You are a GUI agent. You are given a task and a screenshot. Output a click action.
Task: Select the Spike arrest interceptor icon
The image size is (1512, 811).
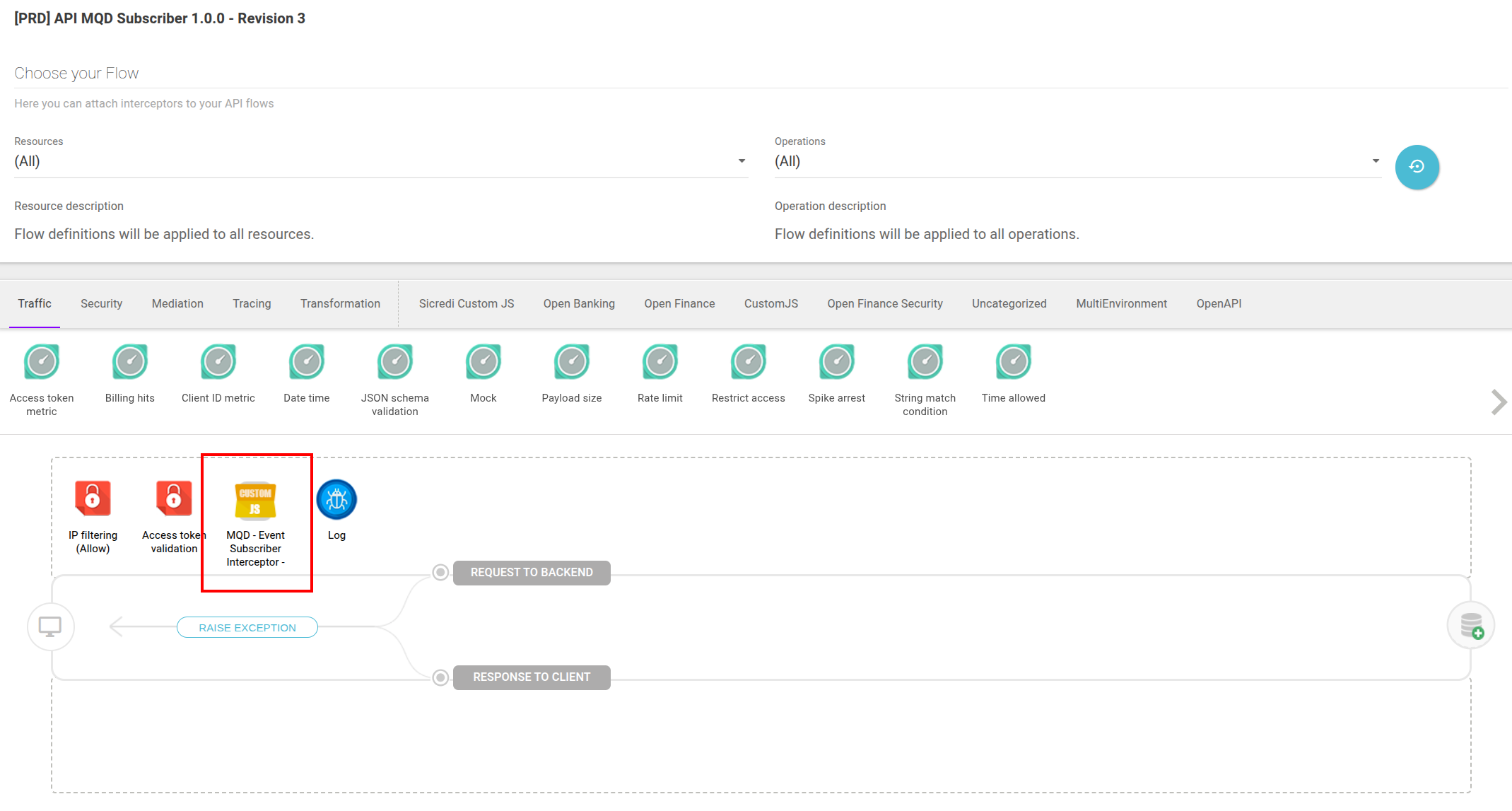click(x=836, y=362)
